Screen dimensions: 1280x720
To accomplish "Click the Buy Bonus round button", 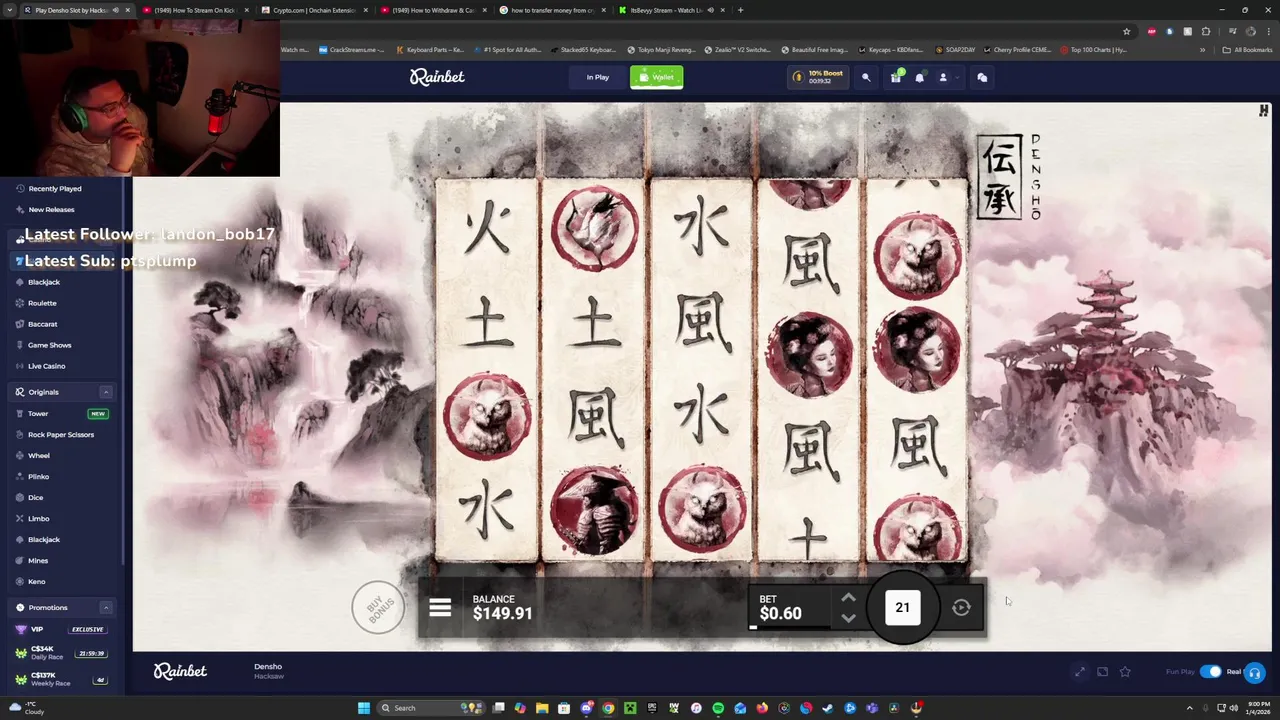I will point(379,607).
